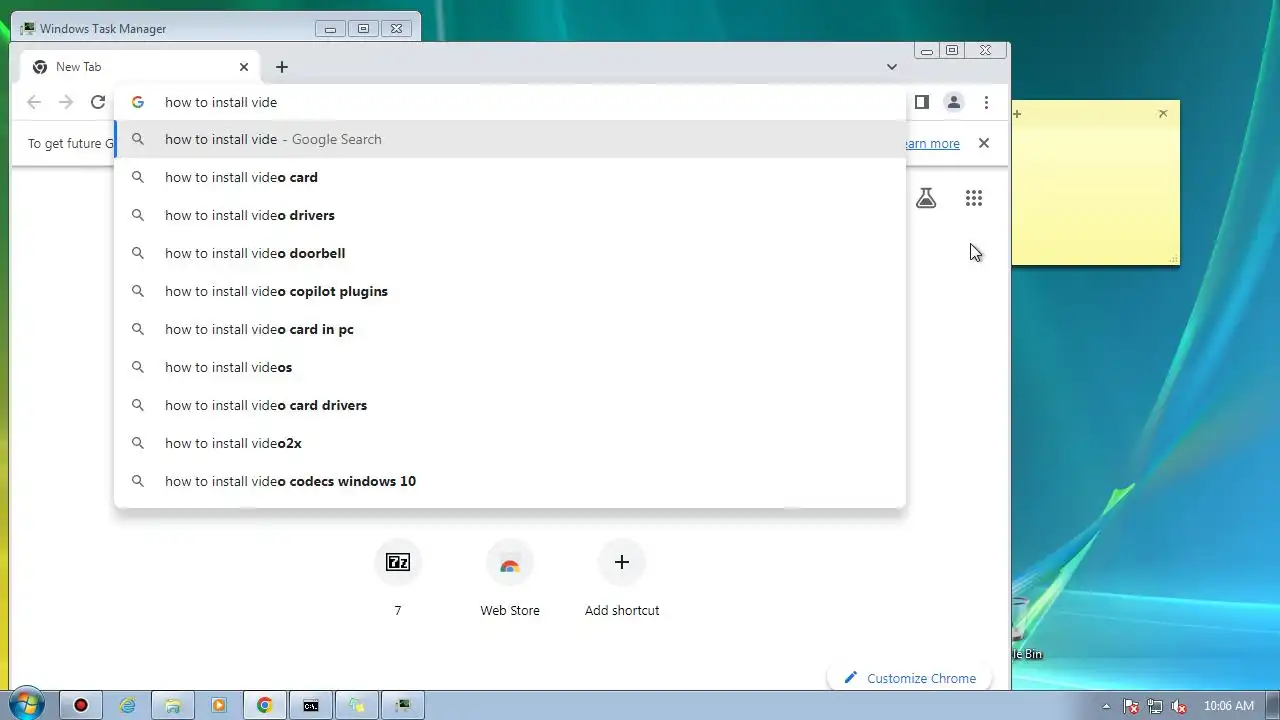This screenshot has width=1280, height=720.
Task: Choose suggestion 'how to install videos'
Action: [x=510, y=367]
